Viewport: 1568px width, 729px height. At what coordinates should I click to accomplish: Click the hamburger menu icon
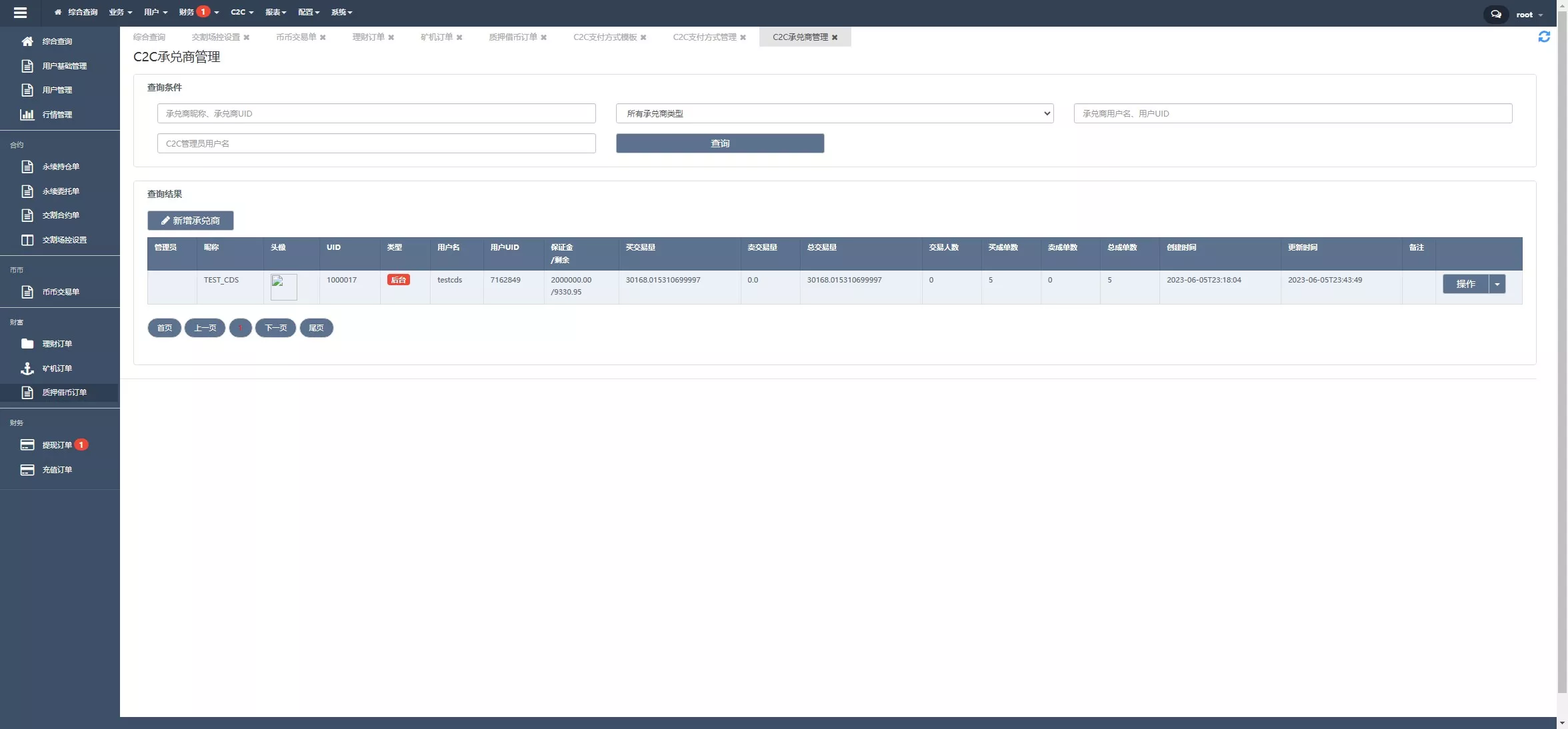pyautogui.click(x=20, y=13)
